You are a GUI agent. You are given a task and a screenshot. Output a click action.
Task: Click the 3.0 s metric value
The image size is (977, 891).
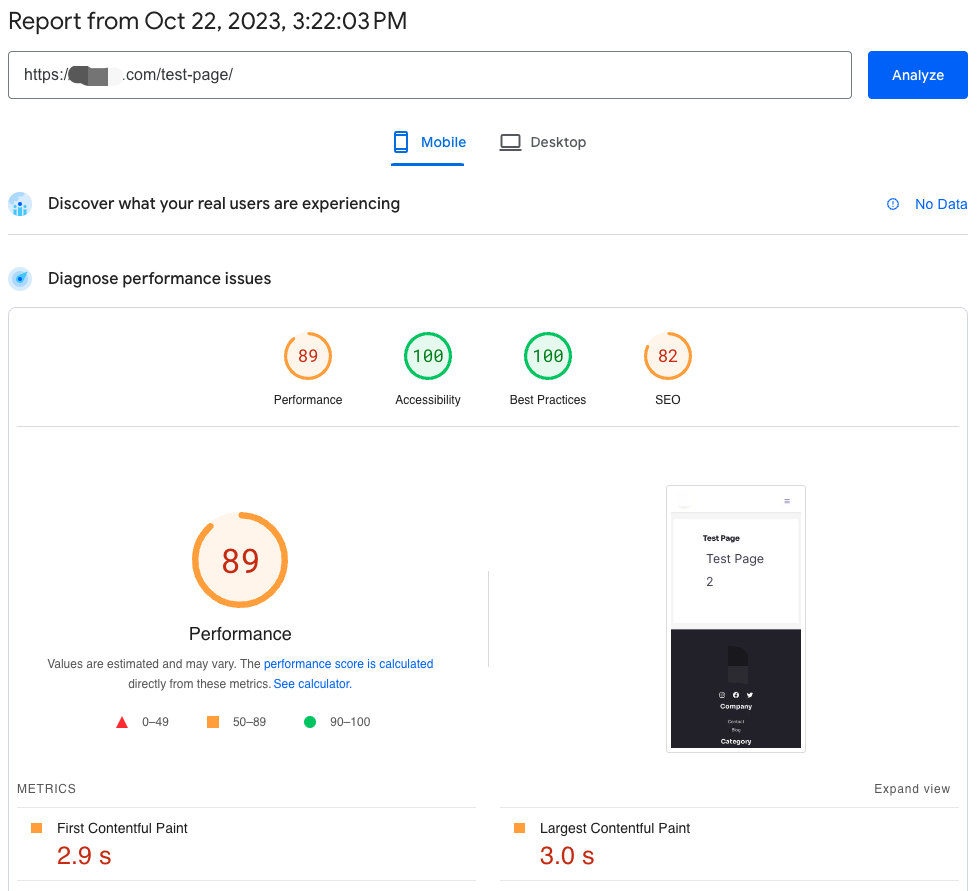567,855
